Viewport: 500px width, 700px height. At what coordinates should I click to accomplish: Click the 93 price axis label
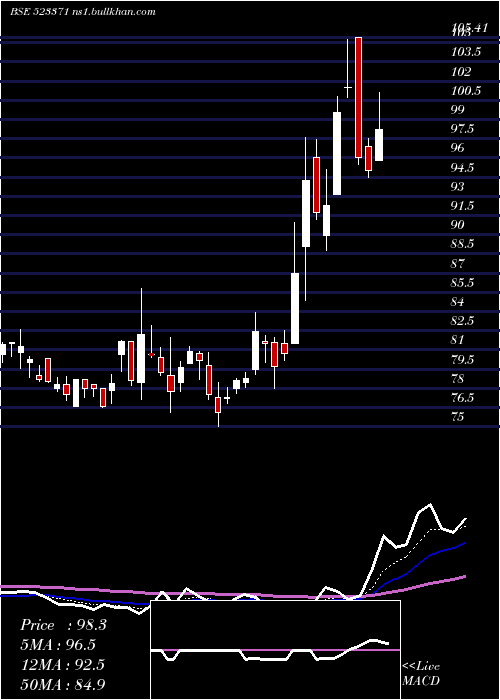pyautogui.click(x=458, y=187)
